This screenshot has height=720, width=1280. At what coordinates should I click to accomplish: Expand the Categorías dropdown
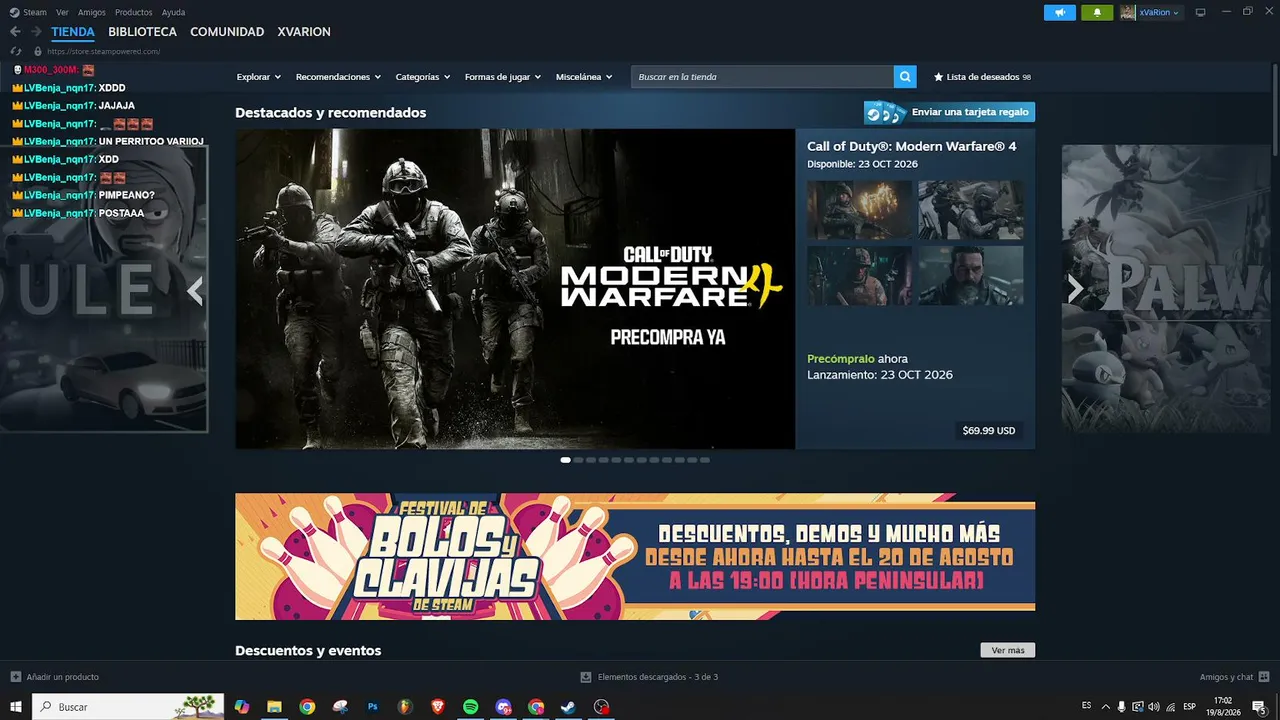[423, 77]
